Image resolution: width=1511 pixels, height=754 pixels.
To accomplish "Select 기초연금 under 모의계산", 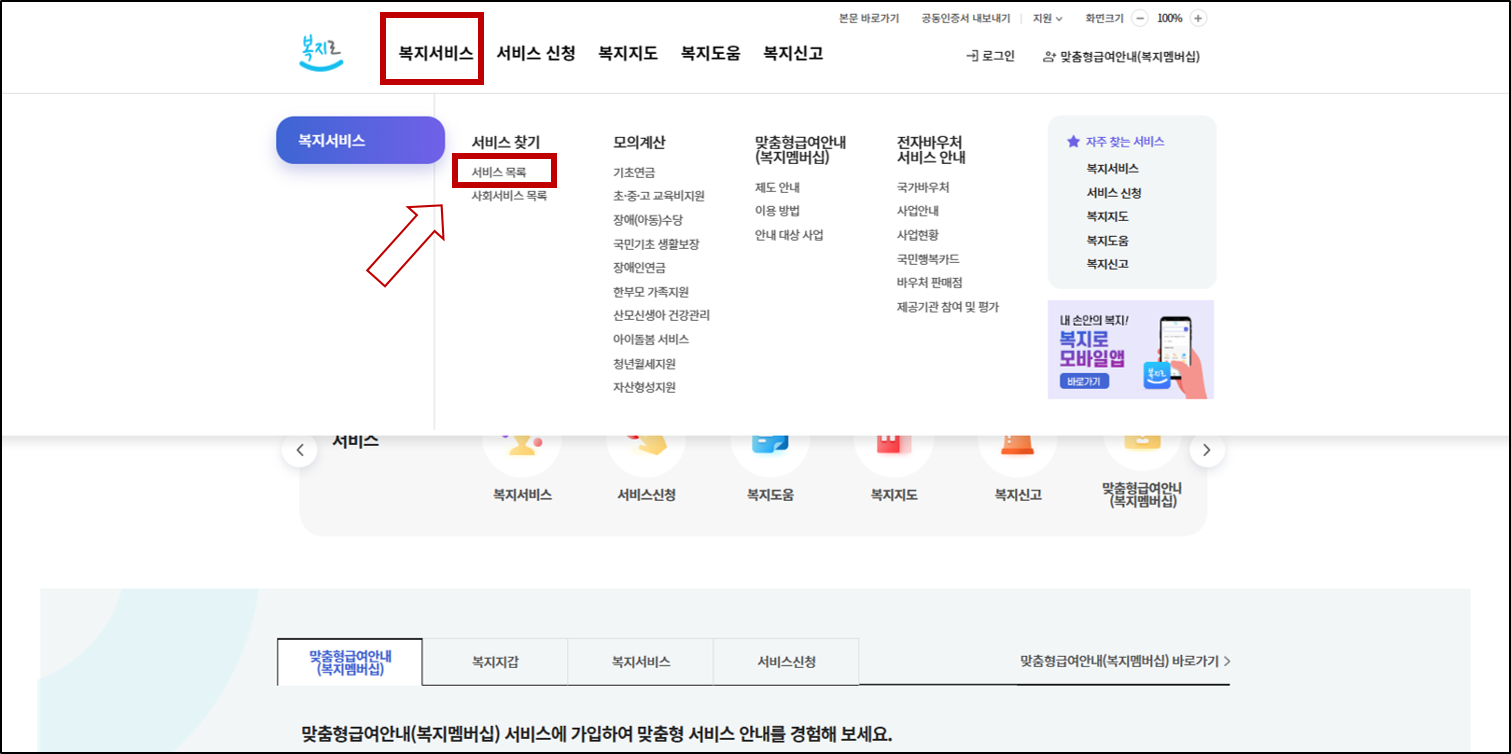I will (634, 172).
